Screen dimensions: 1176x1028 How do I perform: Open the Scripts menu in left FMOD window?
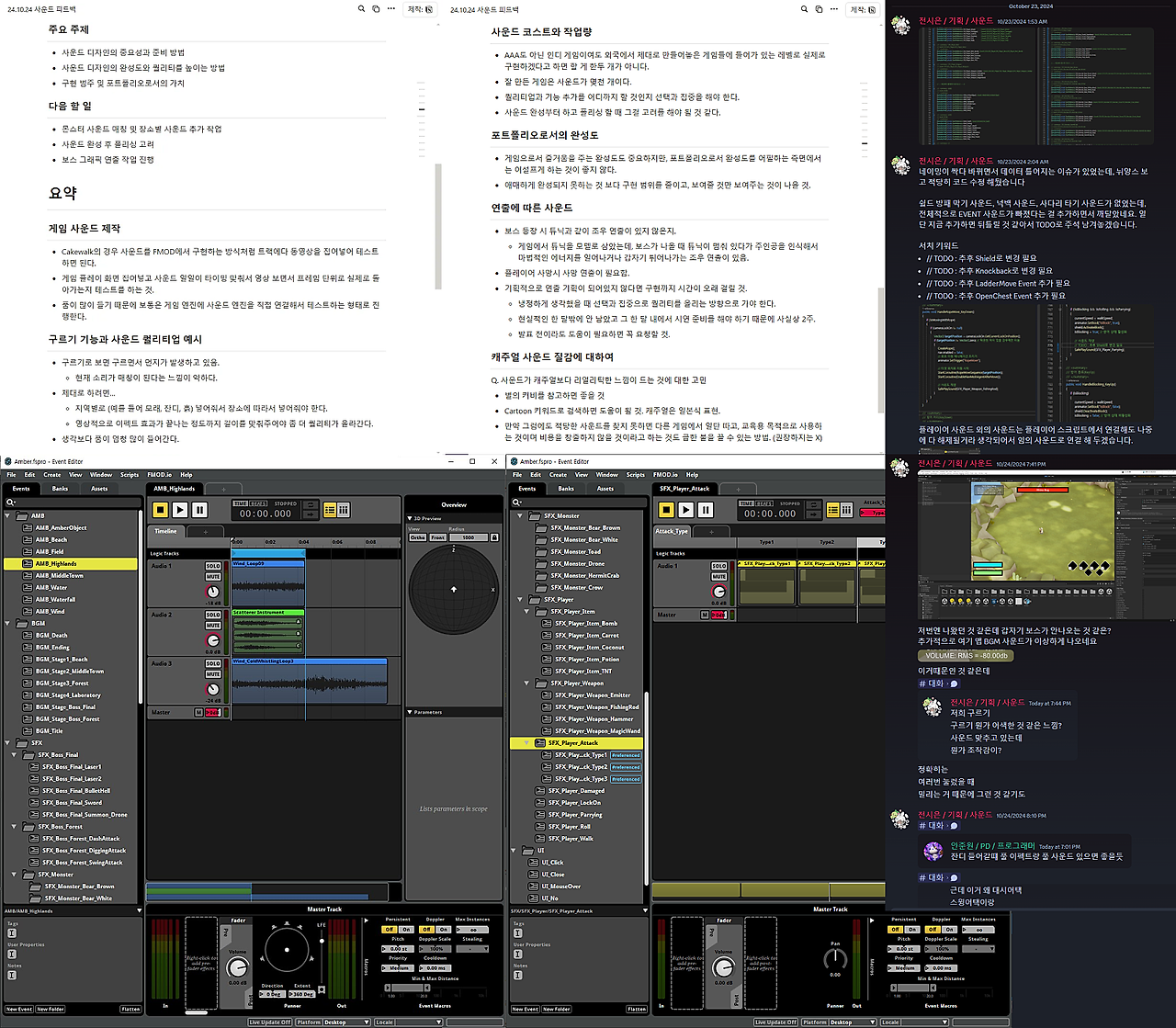pos(130,475)
